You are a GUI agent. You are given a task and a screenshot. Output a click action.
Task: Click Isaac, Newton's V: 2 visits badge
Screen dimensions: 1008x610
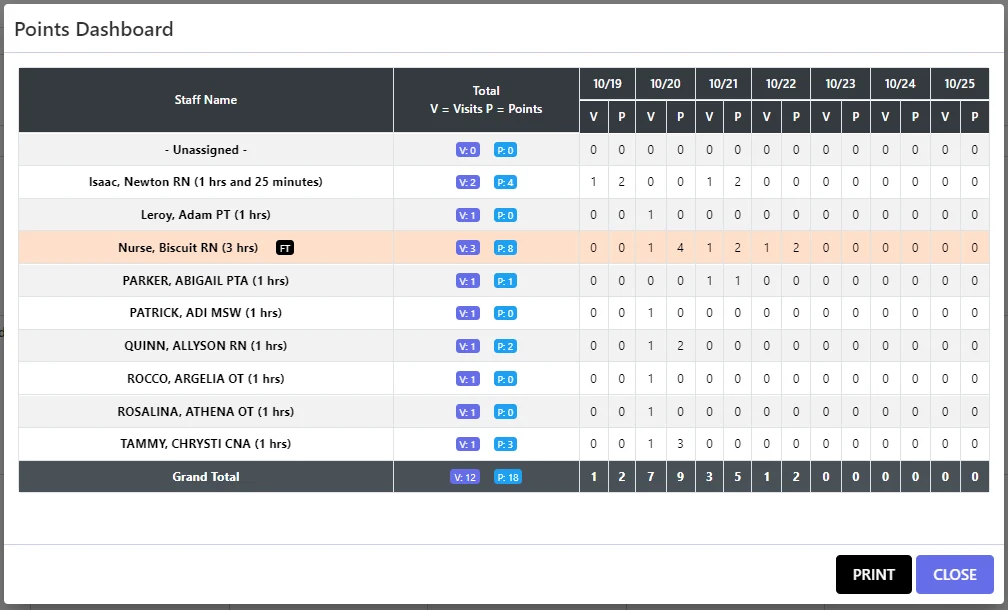467,182
